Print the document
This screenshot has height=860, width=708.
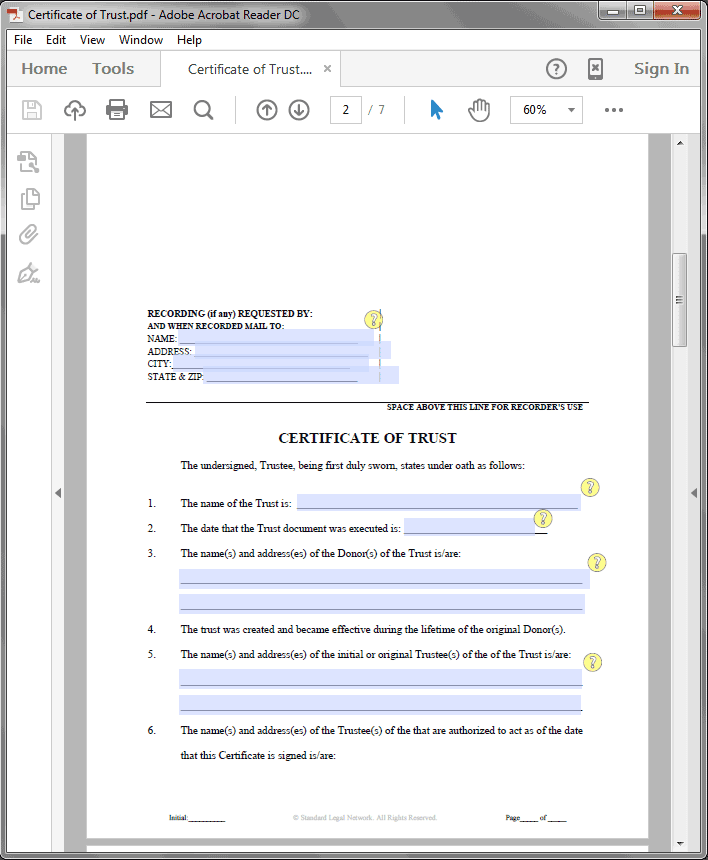tap(117, 110)
